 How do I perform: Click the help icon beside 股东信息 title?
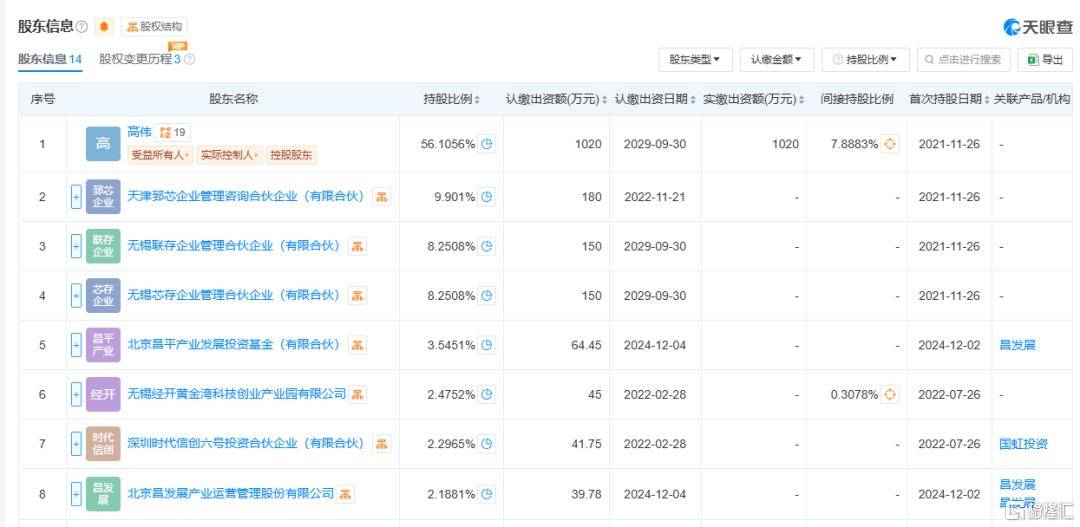point(81,27)
